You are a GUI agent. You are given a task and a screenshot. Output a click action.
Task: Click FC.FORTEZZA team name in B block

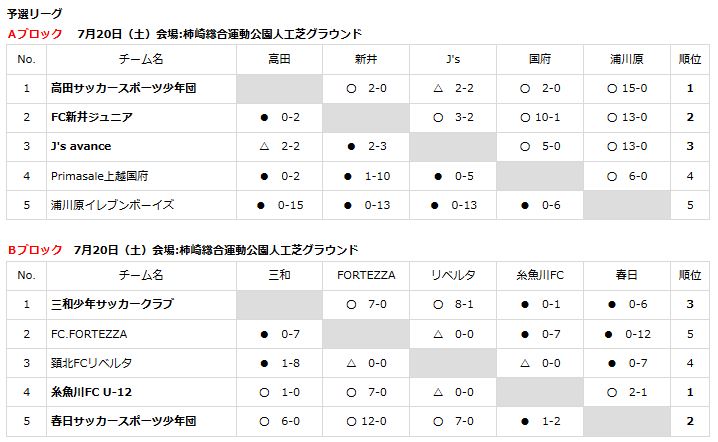[x=89, y=334]
